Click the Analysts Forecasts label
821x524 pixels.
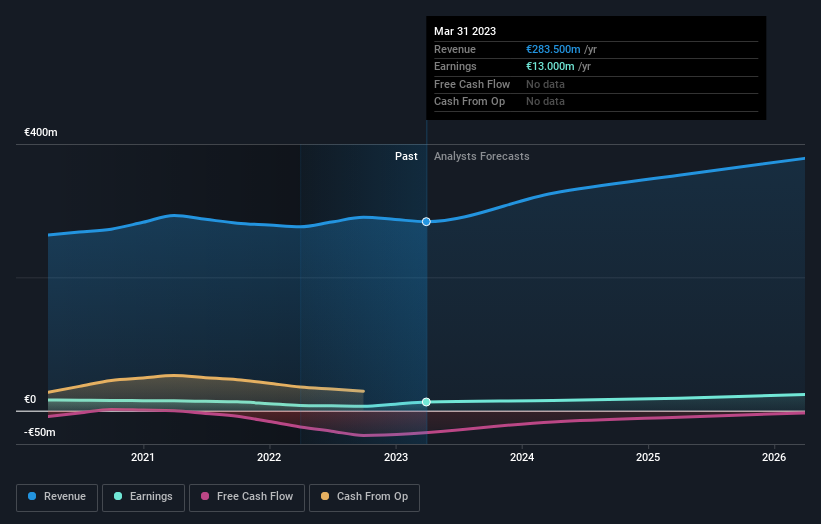482,157
